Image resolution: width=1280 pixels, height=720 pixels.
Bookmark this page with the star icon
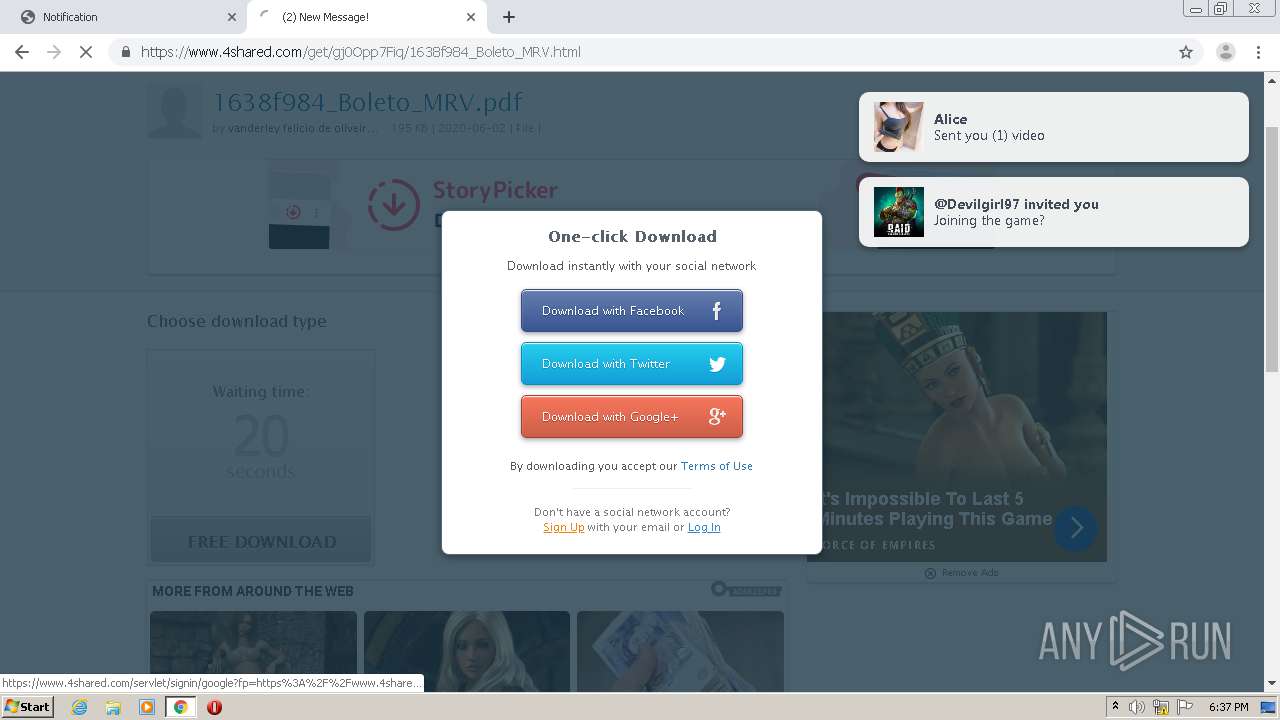(1186, 52)
